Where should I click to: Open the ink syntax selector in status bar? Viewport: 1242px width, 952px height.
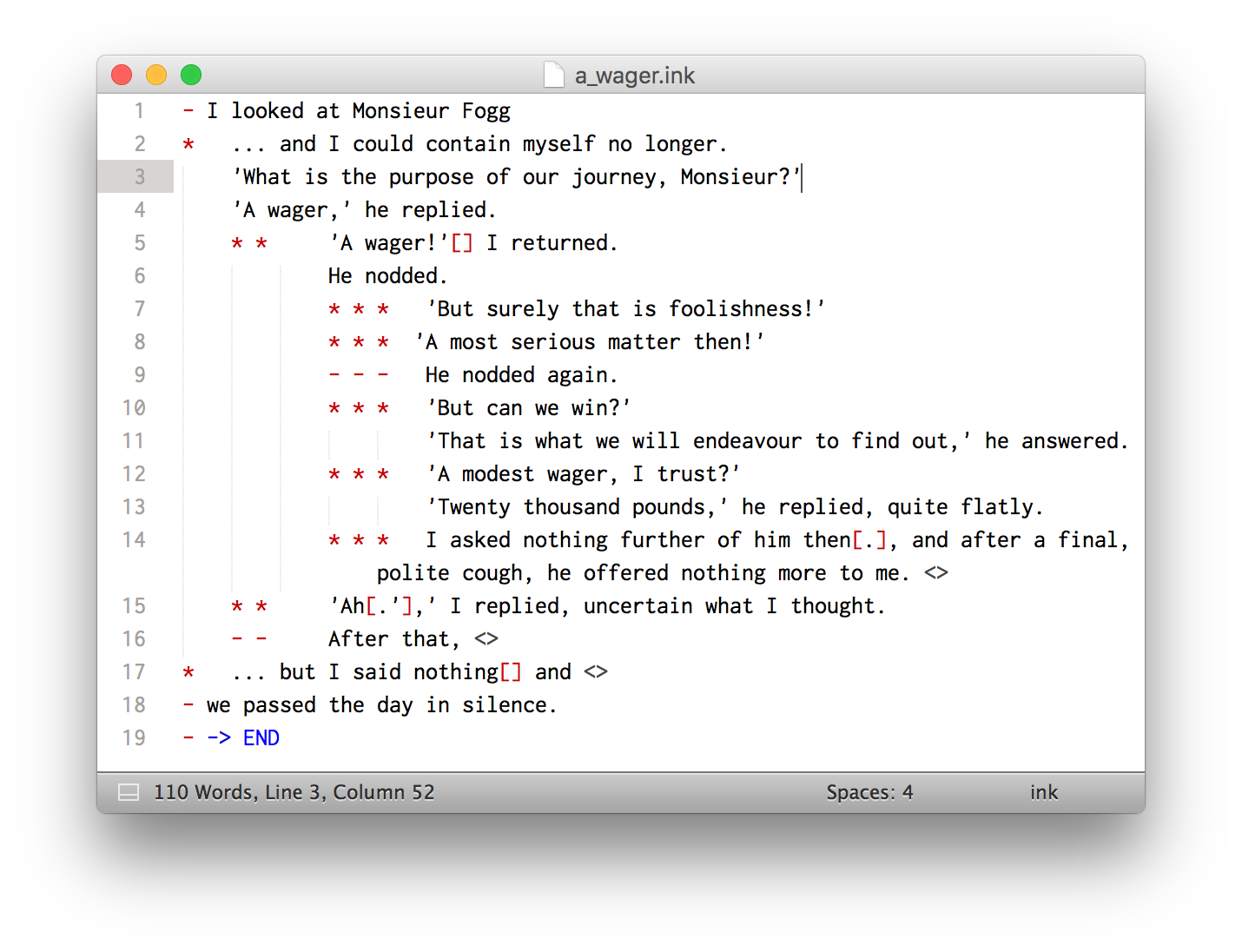pyautogui.click(x=1043, y=792)
